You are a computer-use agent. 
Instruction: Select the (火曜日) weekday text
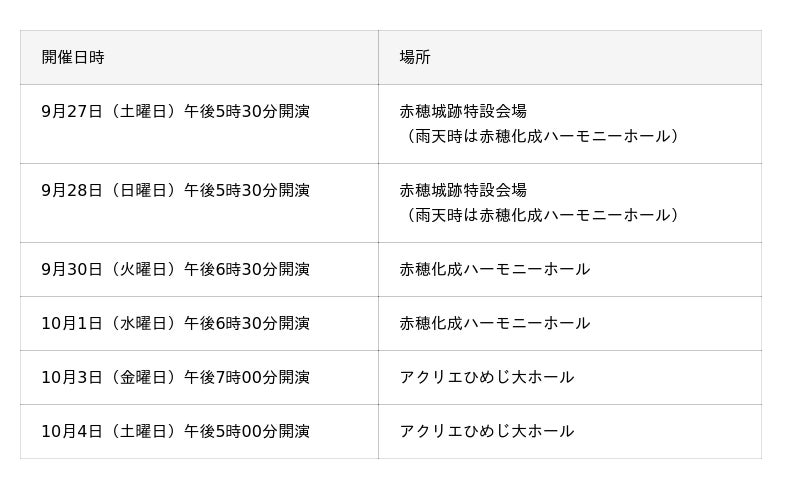point(143,269)
